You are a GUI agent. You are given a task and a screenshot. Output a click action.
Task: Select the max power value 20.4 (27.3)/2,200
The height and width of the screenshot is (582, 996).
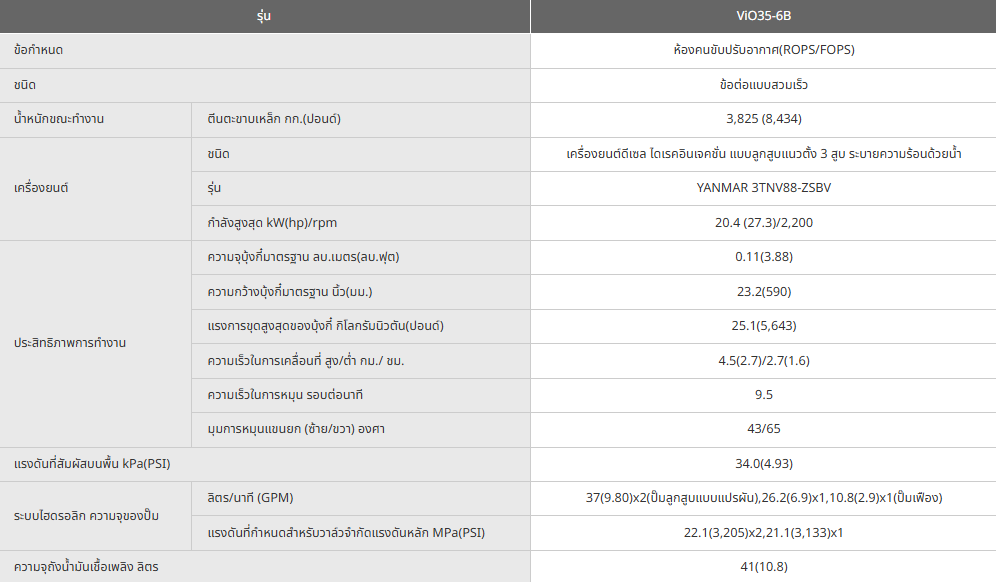pos(763,222)
